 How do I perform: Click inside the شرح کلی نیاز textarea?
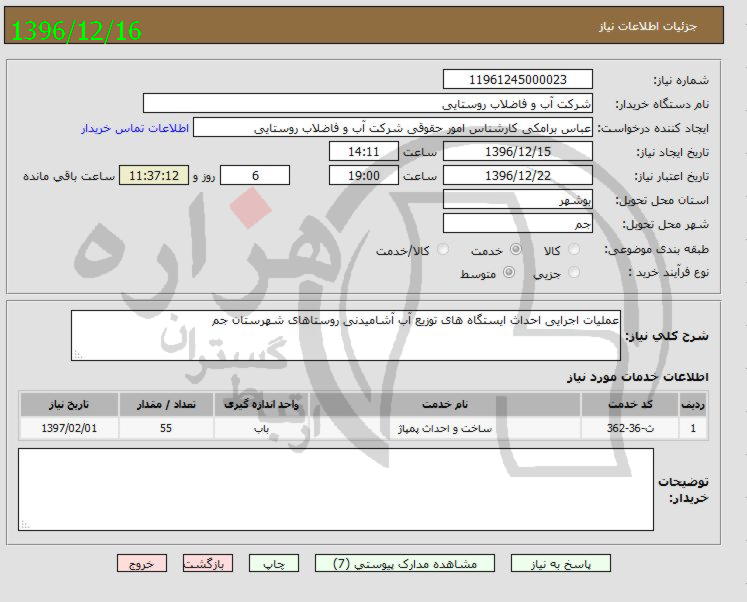(346, 335)
